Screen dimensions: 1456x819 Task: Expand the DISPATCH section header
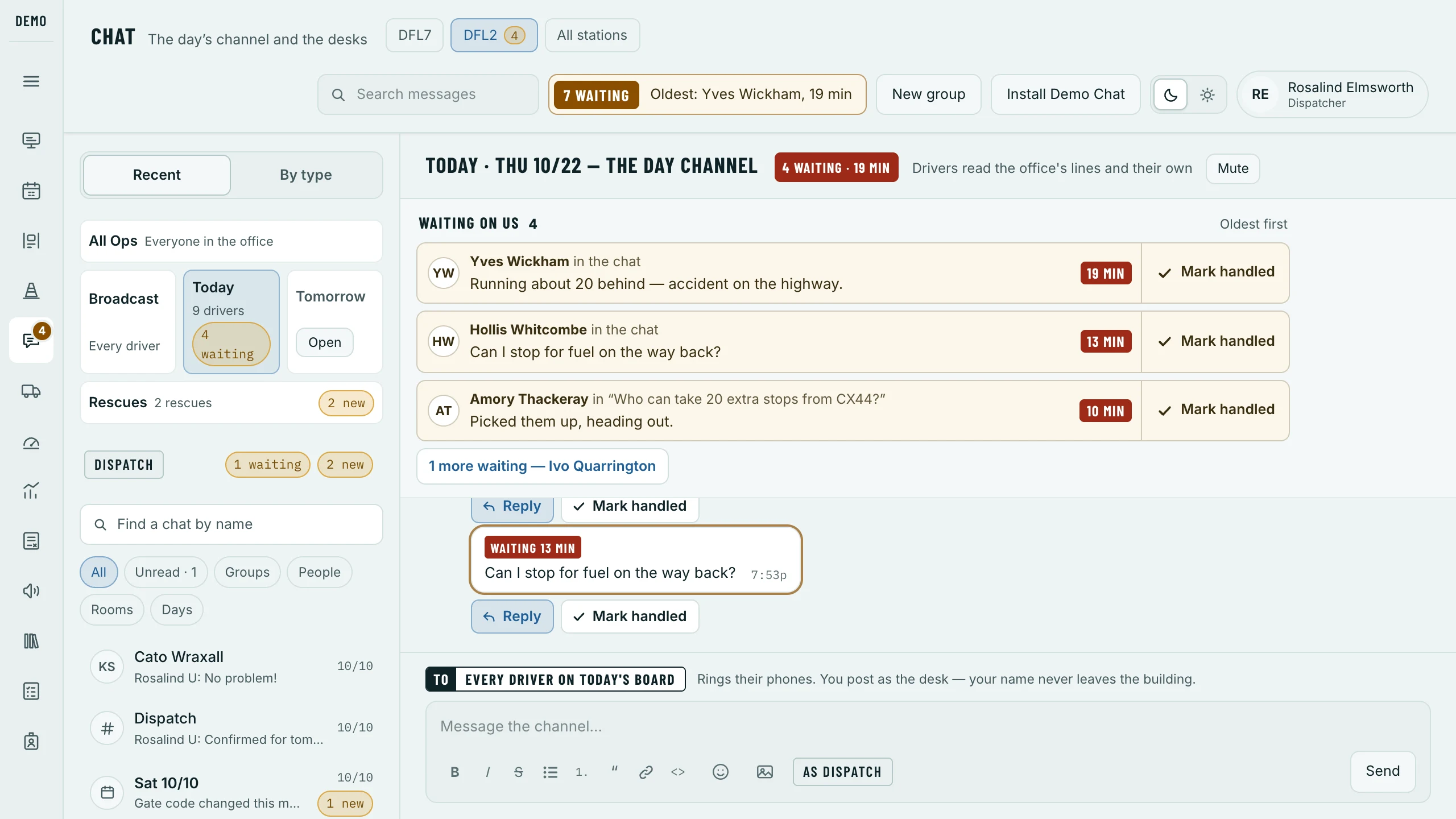123,465
